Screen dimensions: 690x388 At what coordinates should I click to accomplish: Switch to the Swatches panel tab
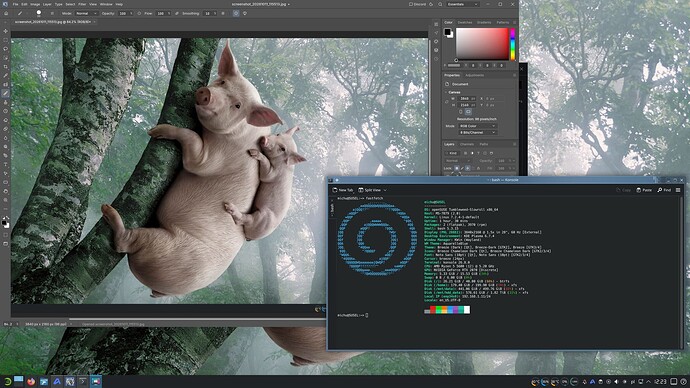point(465,22)
